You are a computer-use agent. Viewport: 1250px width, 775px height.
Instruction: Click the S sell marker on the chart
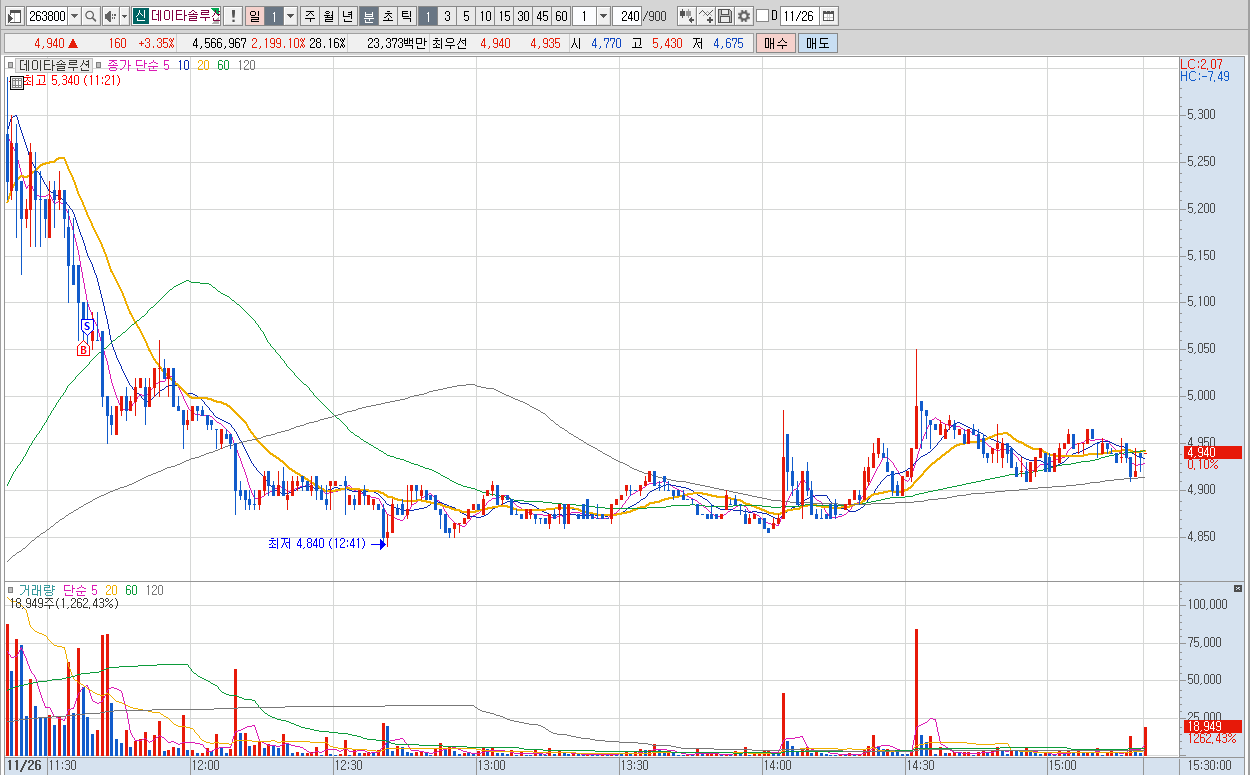point(87,325)
